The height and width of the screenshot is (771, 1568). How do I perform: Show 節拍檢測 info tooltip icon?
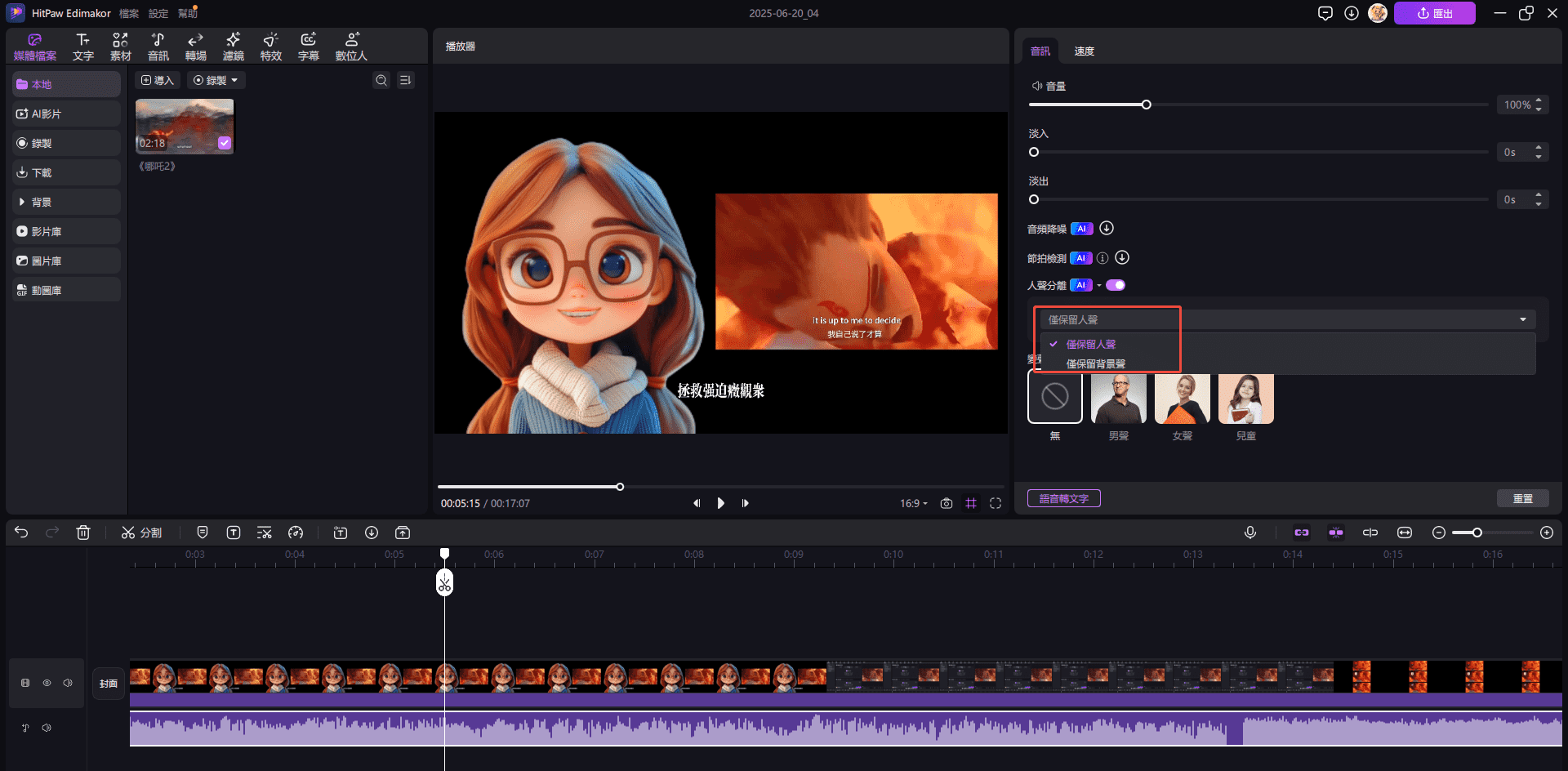[x=1102, y=258]
